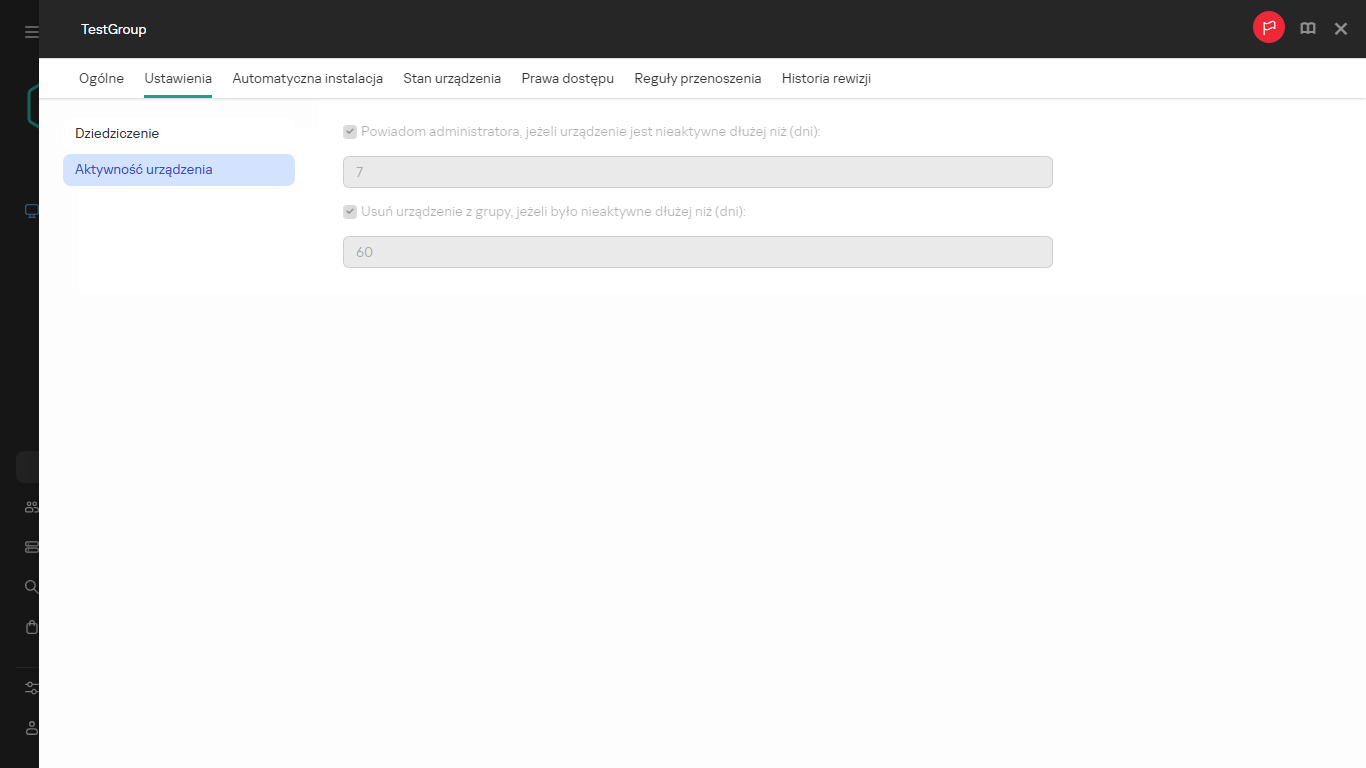This screenshot has width=1366, height=768.
Task: Click the server icon in the sidebar
Action: [31, 547]
